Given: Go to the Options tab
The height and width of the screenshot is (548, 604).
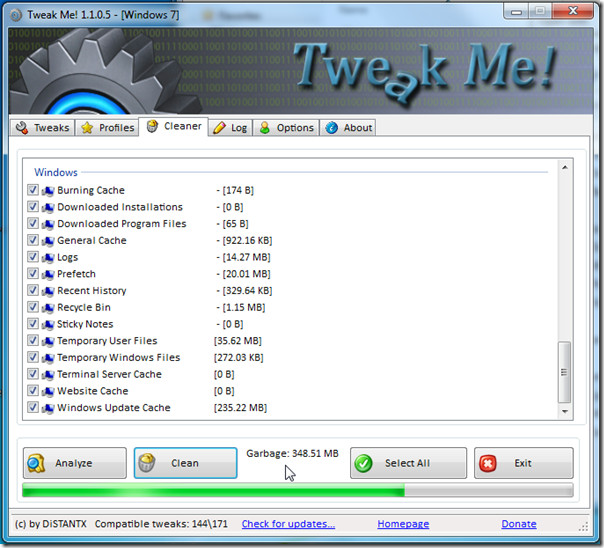Looking at the screenshot, I should point(286,127).
